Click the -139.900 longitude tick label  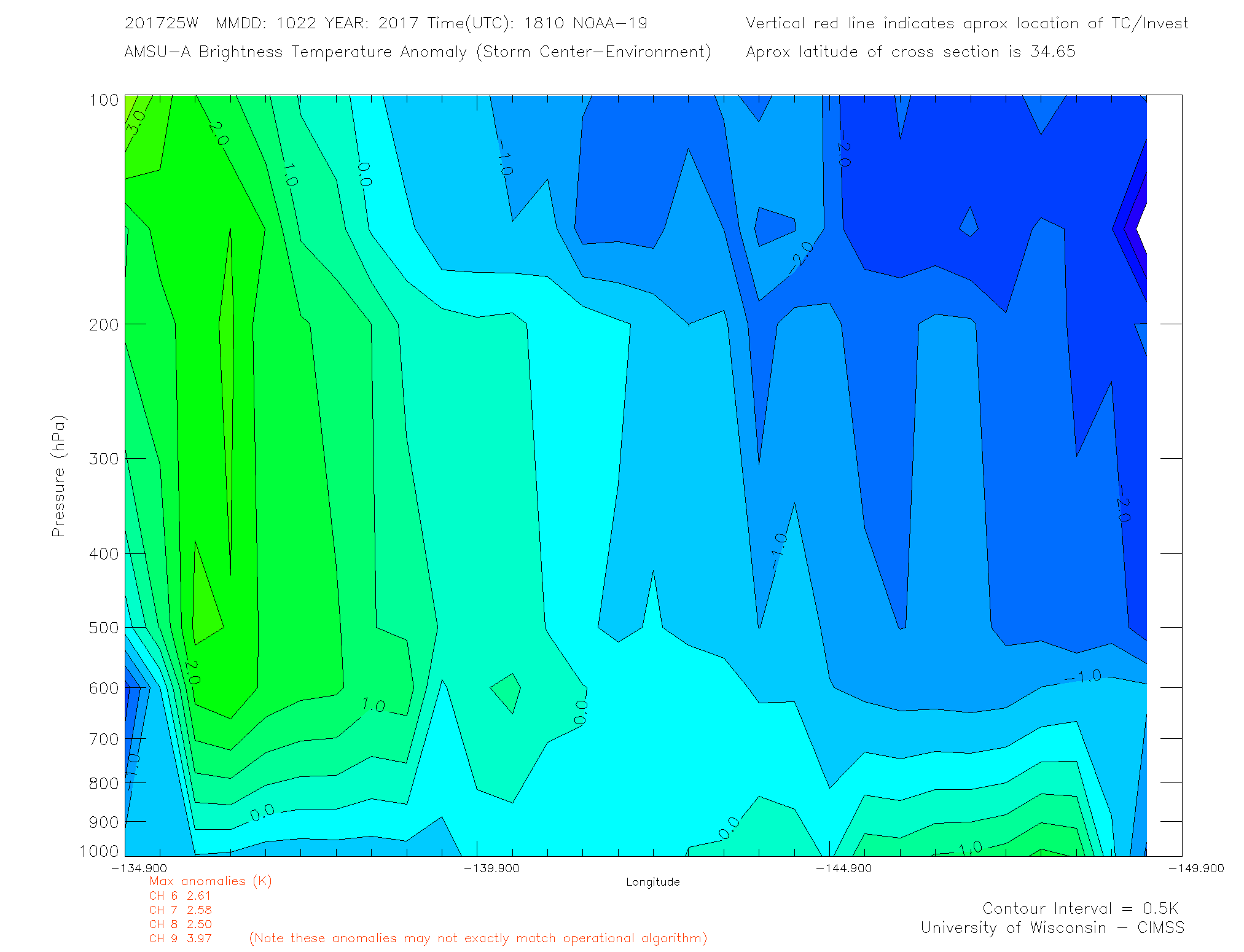[x=491, y=868]
